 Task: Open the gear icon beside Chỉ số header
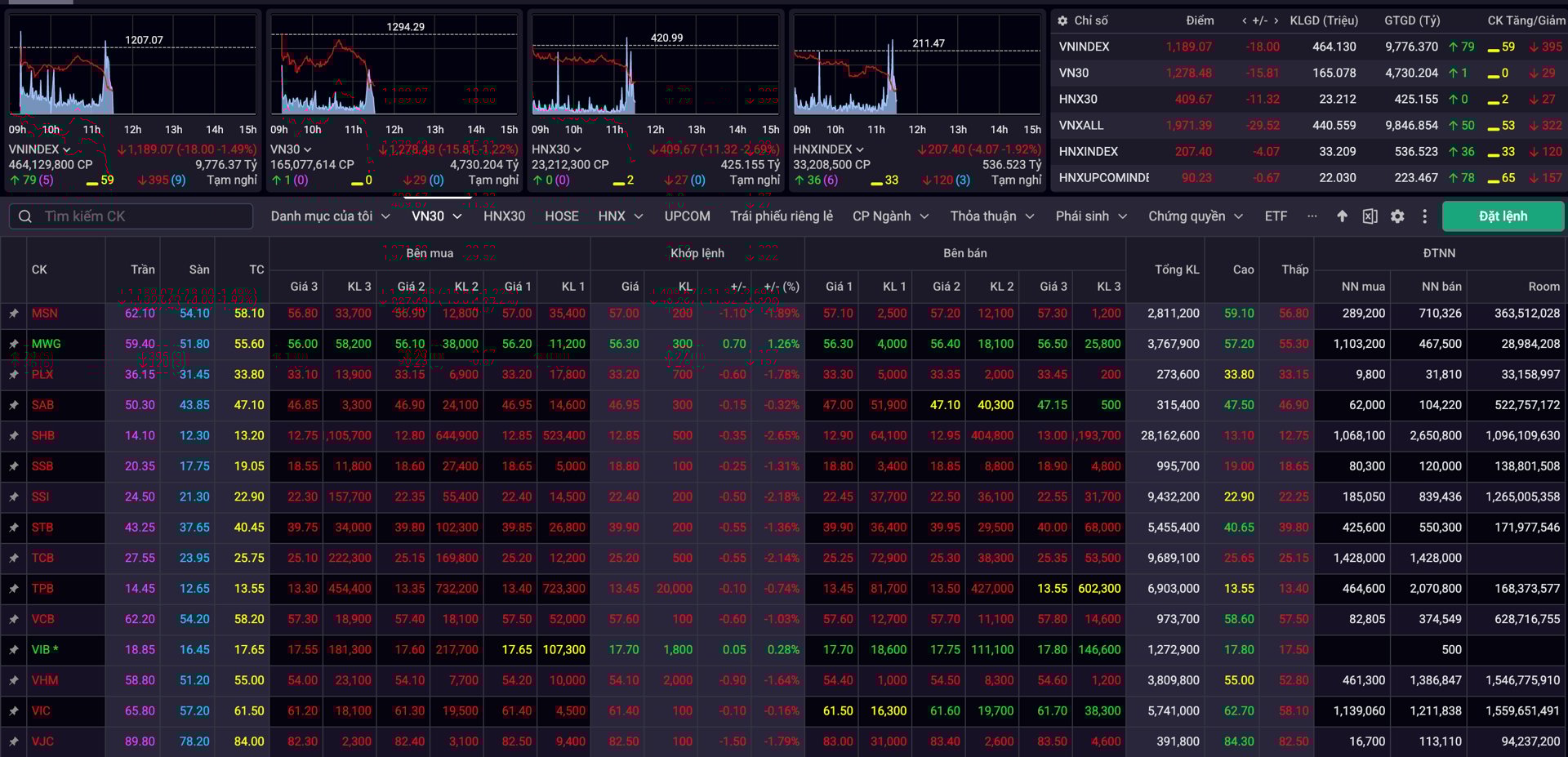(1062, 20)
